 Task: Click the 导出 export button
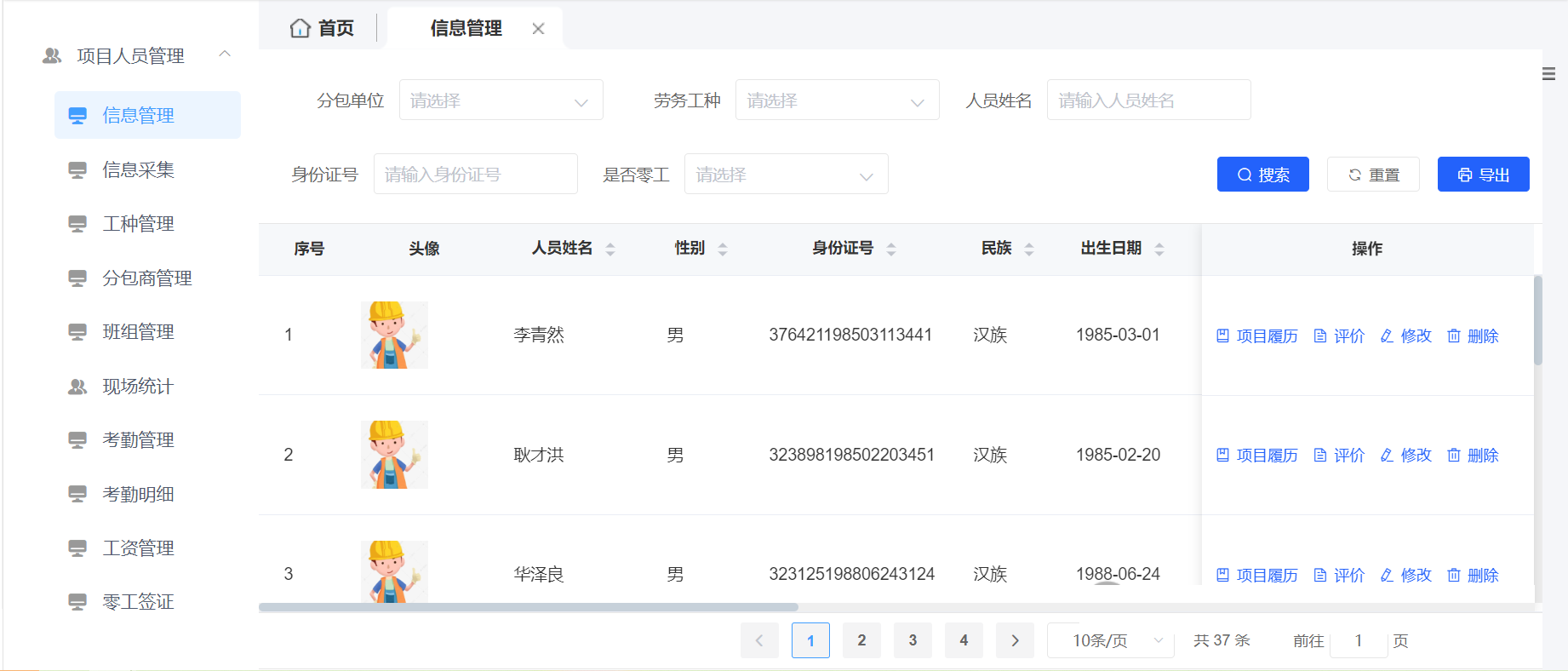(x=1483, y=175)
